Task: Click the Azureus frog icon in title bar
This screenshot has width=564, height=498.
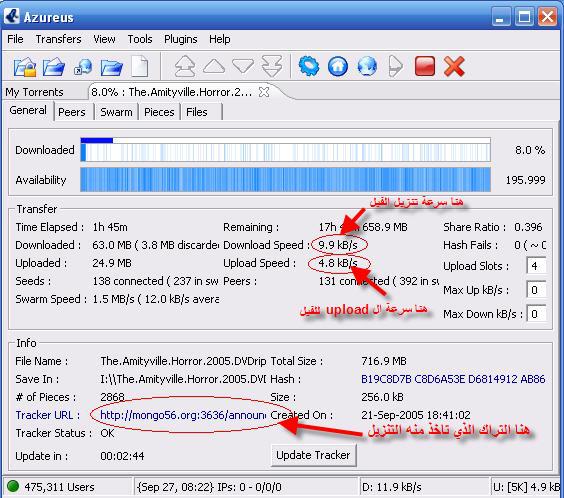Action: click(12, 16)
